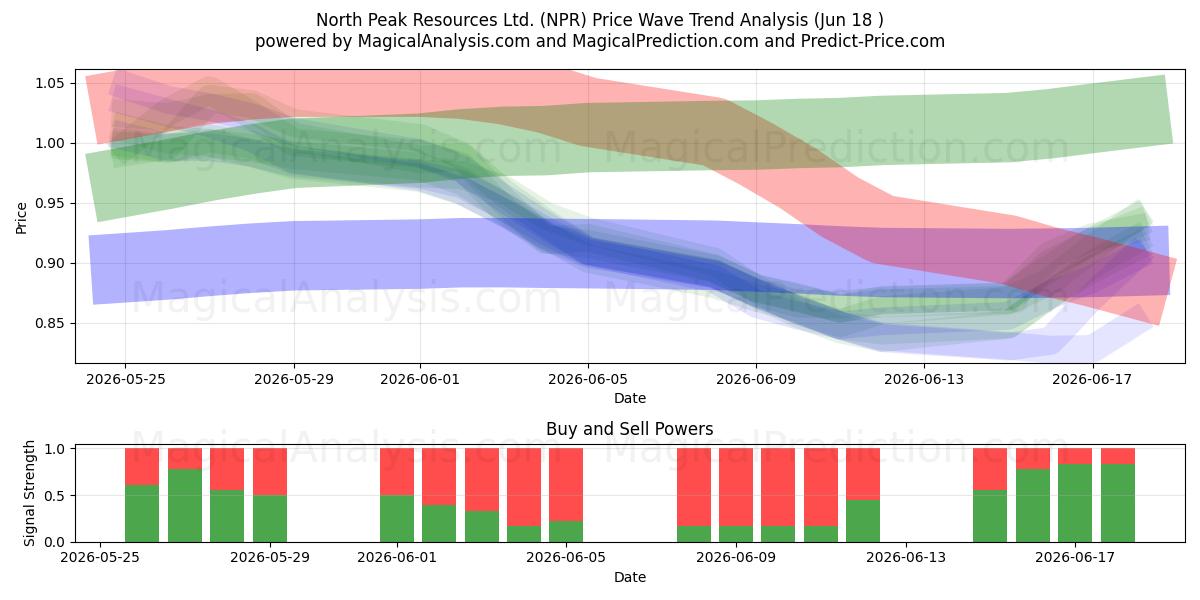1200x600 pixels.
Task: Click the first green buy bar after 2026-05-25
Action: pyautogui.click(x=142, y=513)
